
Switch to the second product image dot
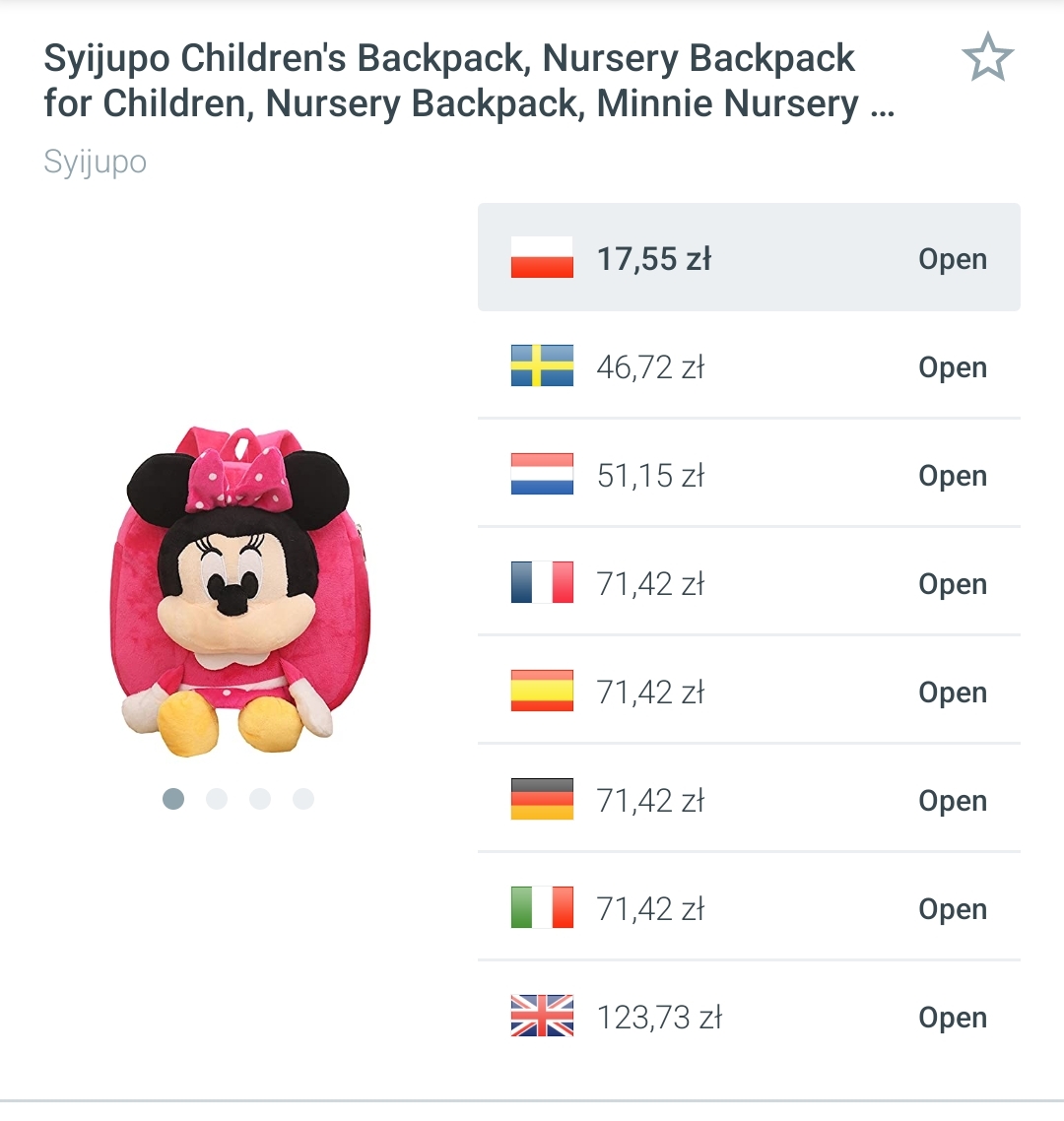[217, 799]
